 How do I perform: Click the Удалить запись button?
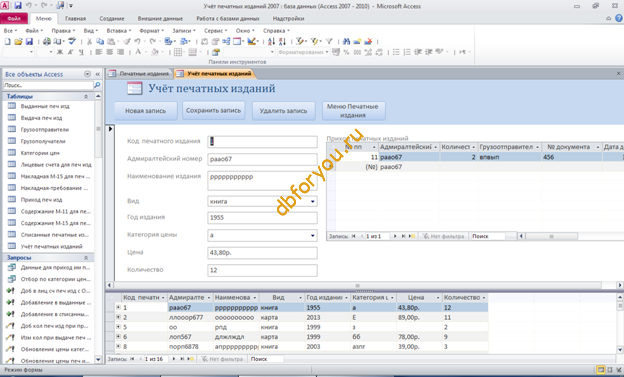pos(283,111)
